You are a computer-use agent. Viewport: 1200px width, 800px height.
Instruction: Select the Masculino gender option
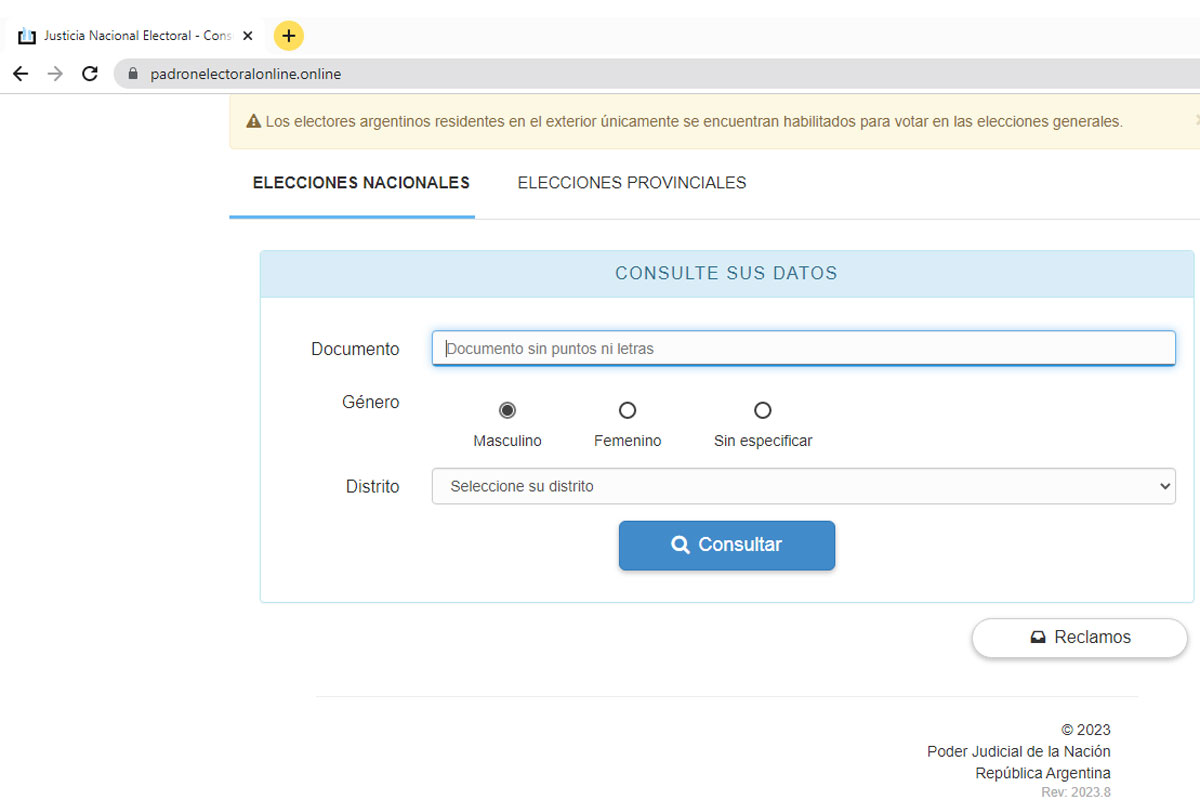507,410
